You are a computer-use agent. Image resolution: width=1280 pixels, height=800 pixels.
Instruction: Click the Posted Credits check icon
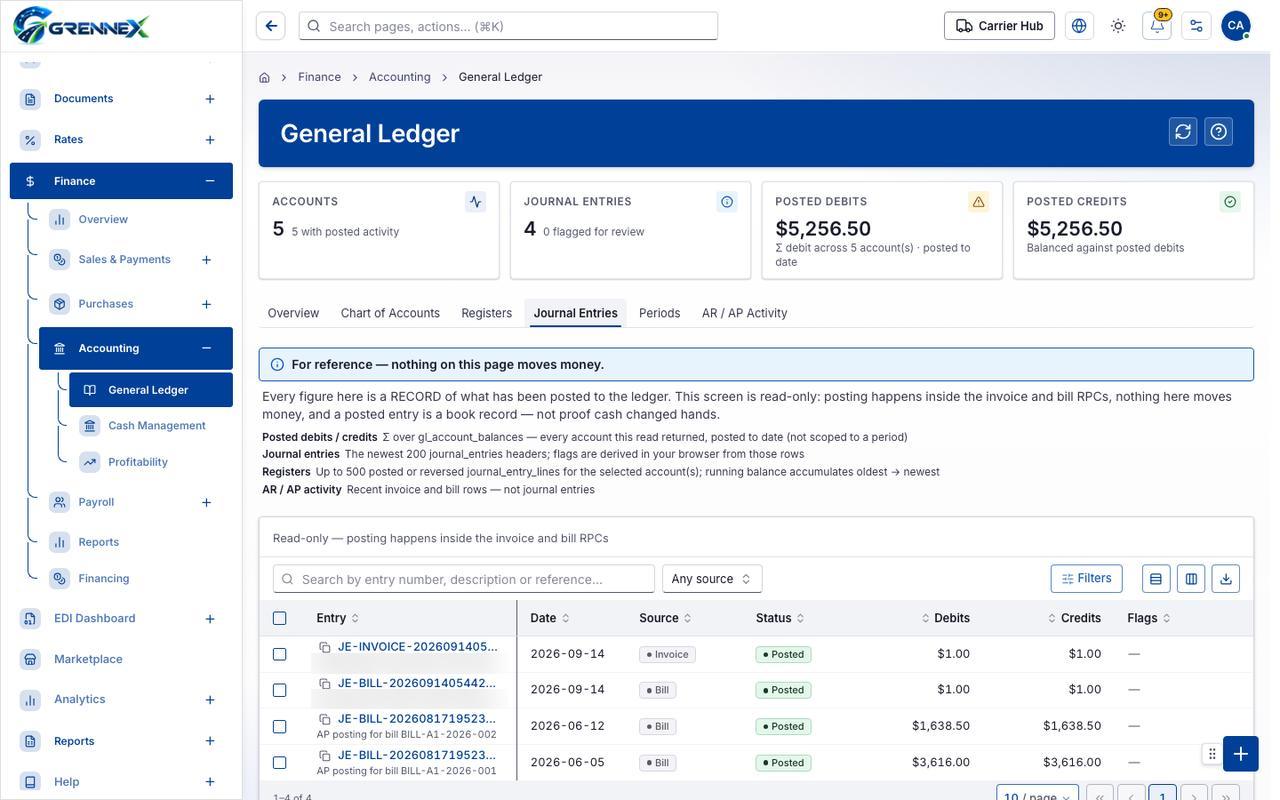[1230, 202]
